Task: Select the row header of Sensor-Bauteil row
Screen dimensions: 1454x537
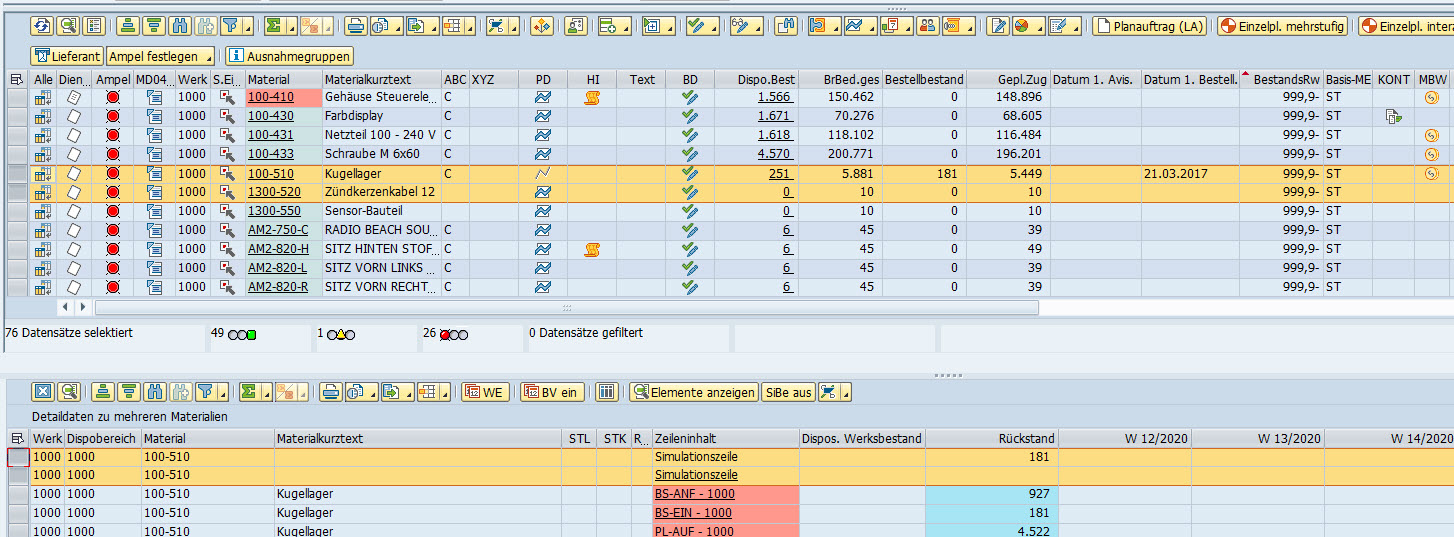Action: coord(17,212)
